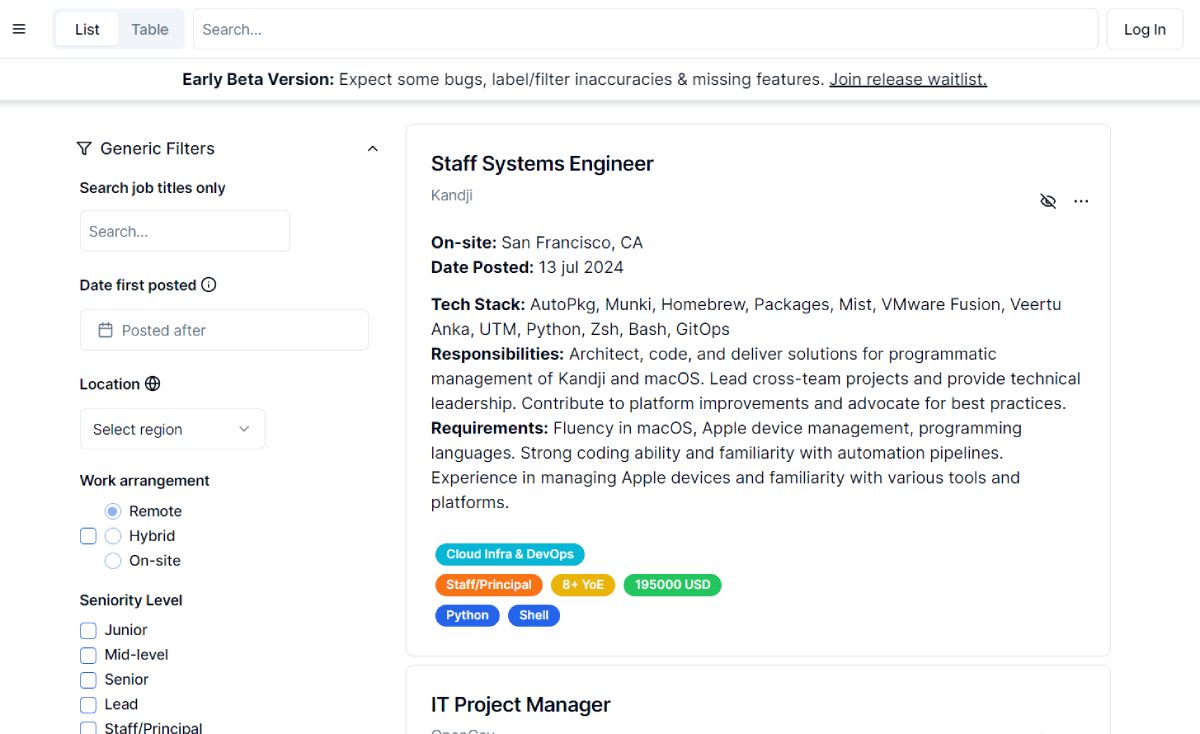The width and height of the screenshot is (1200, 734).
Task: Click the Seniority Level heading
Action: pos(131,600)
